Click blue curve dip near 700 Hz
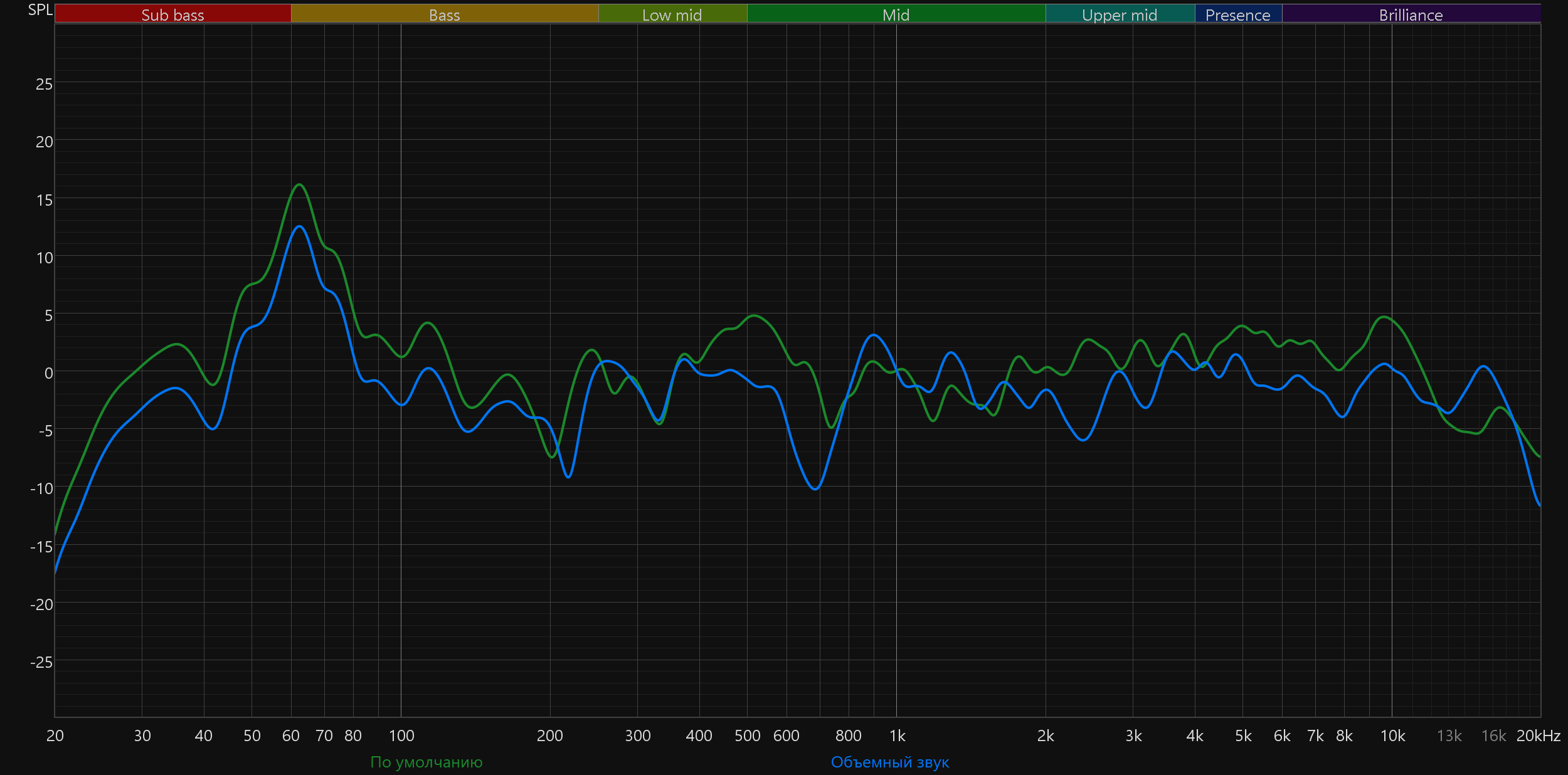This screenshot has height=775, width=1568. point(815,489)
